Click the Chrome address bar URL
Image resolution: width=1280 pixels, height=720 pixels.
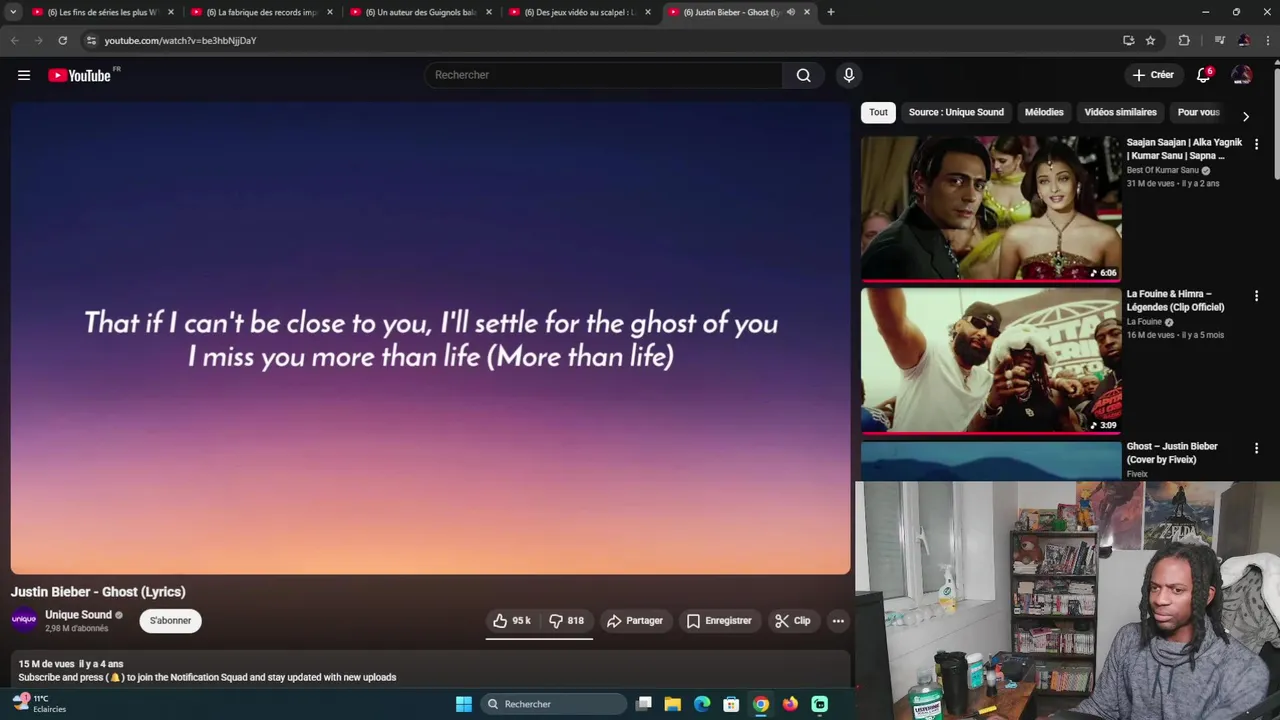[x=180, y=40]
